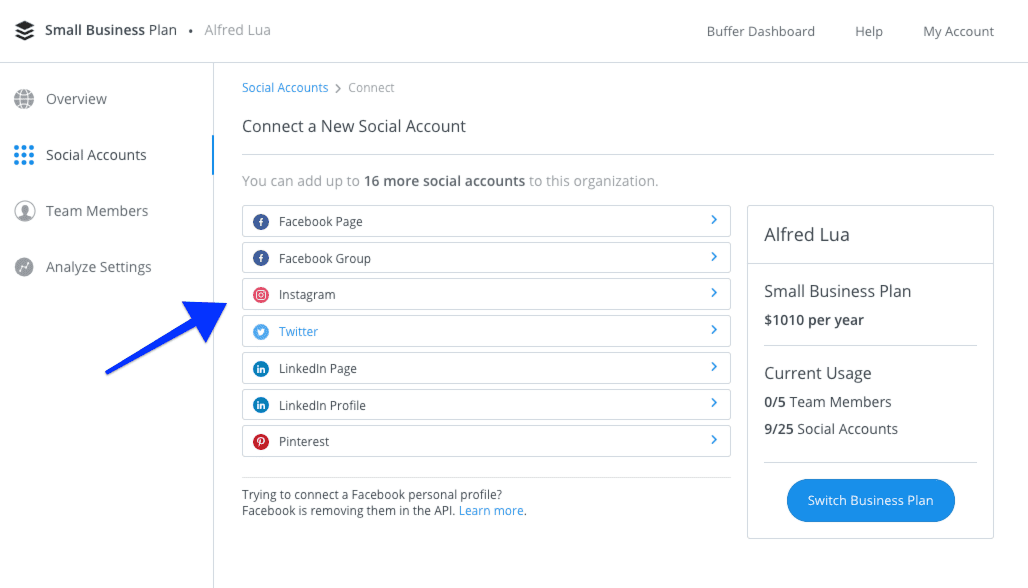Click the Pinterest logo icon
This screenshot has height=588, width=1028.
[x=261, y=442]
